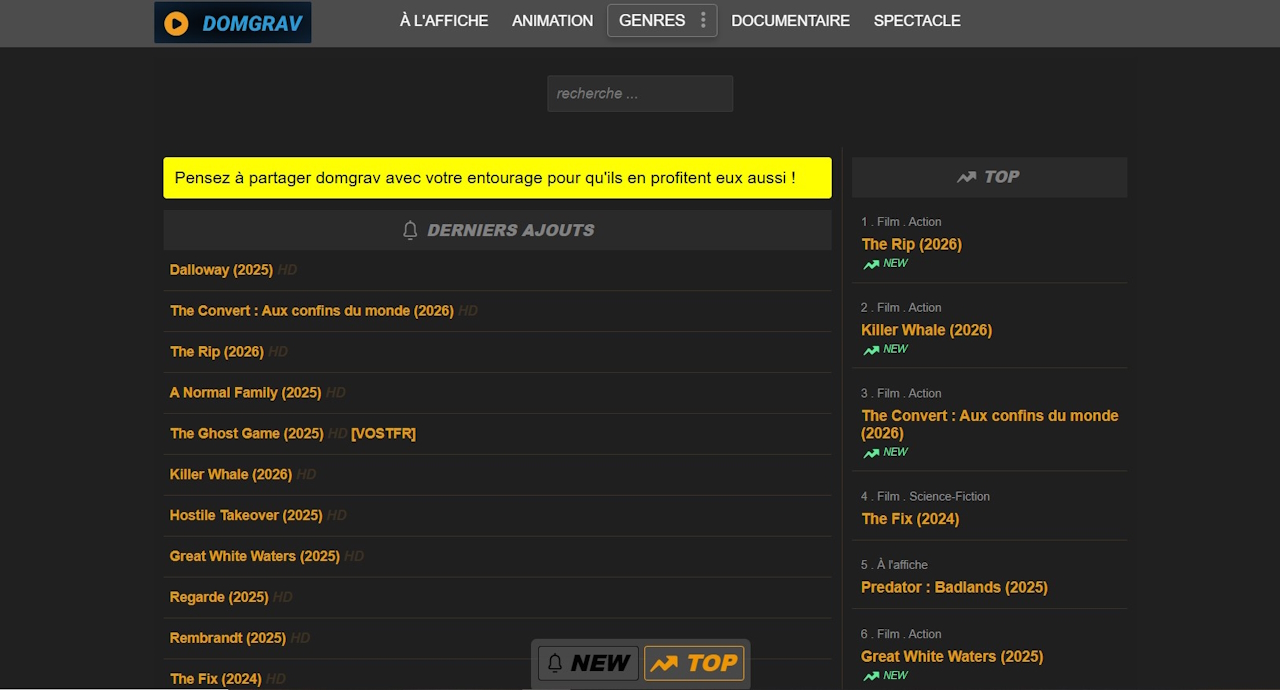Click the DOMGRAV play logo icon
Viewport: 1280px width, 690px height.
pyautogui.click(x=176, y=23)
